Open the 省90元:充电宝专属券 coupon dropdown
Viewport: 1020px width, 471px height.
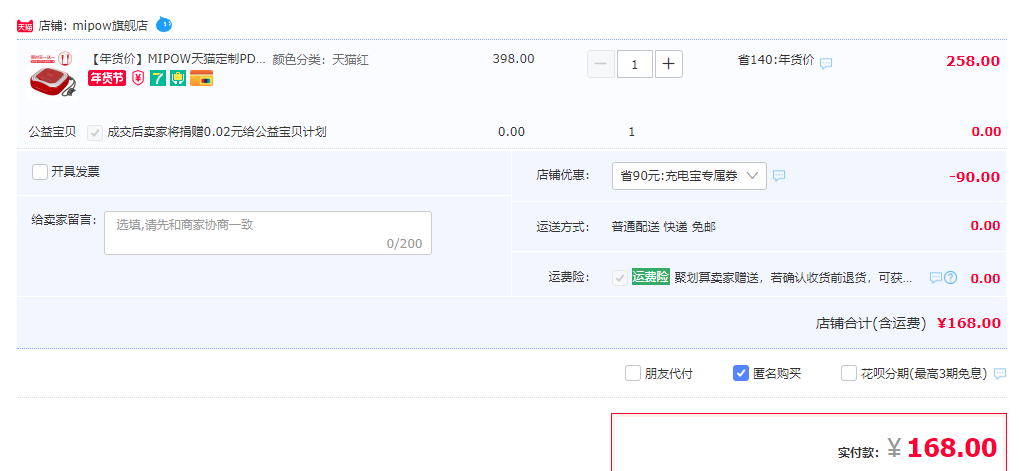pos(689,176)
